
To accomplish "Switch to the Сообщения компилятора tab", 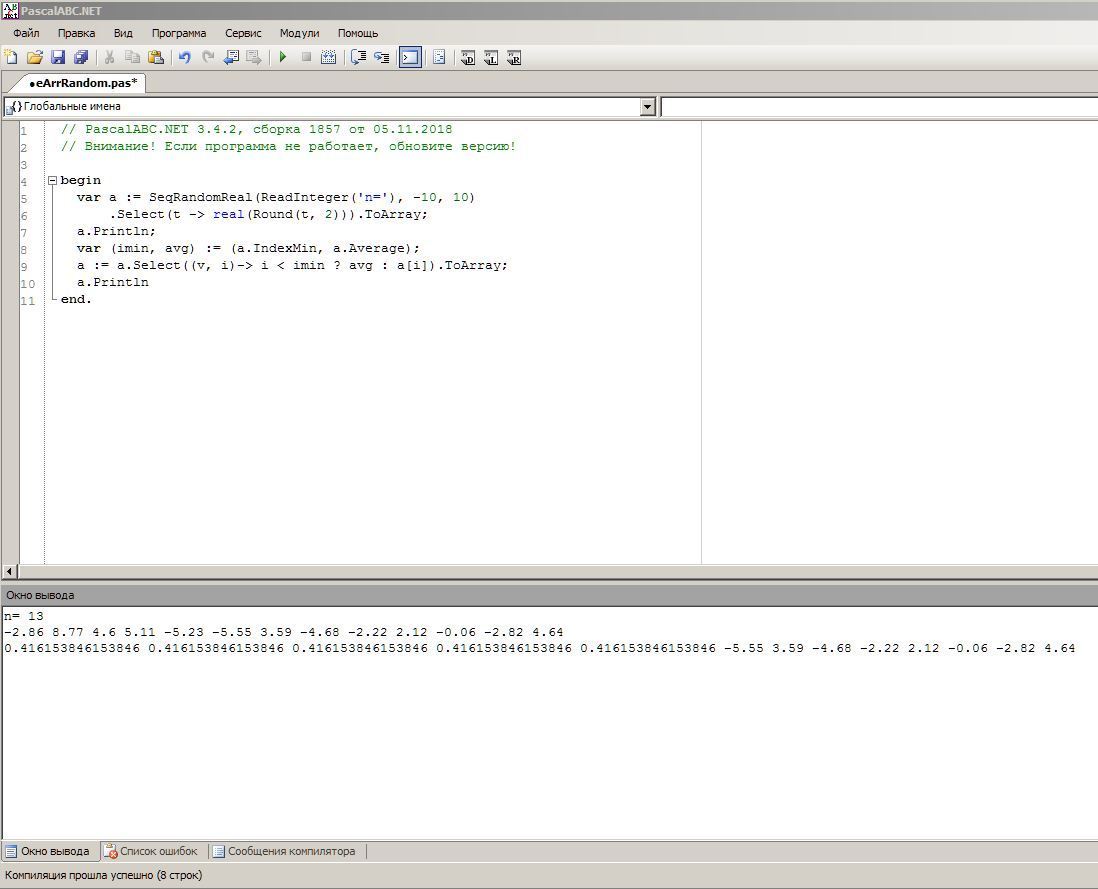I will coord(290,851).
